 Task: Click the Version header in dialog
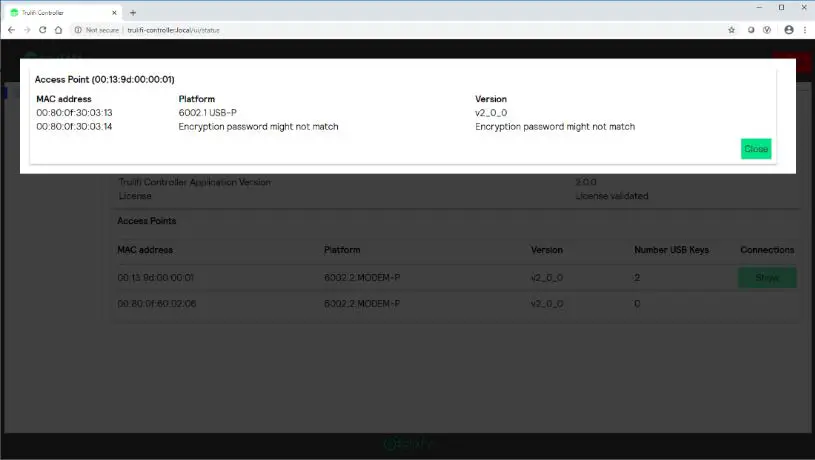(x=491, y=99)
